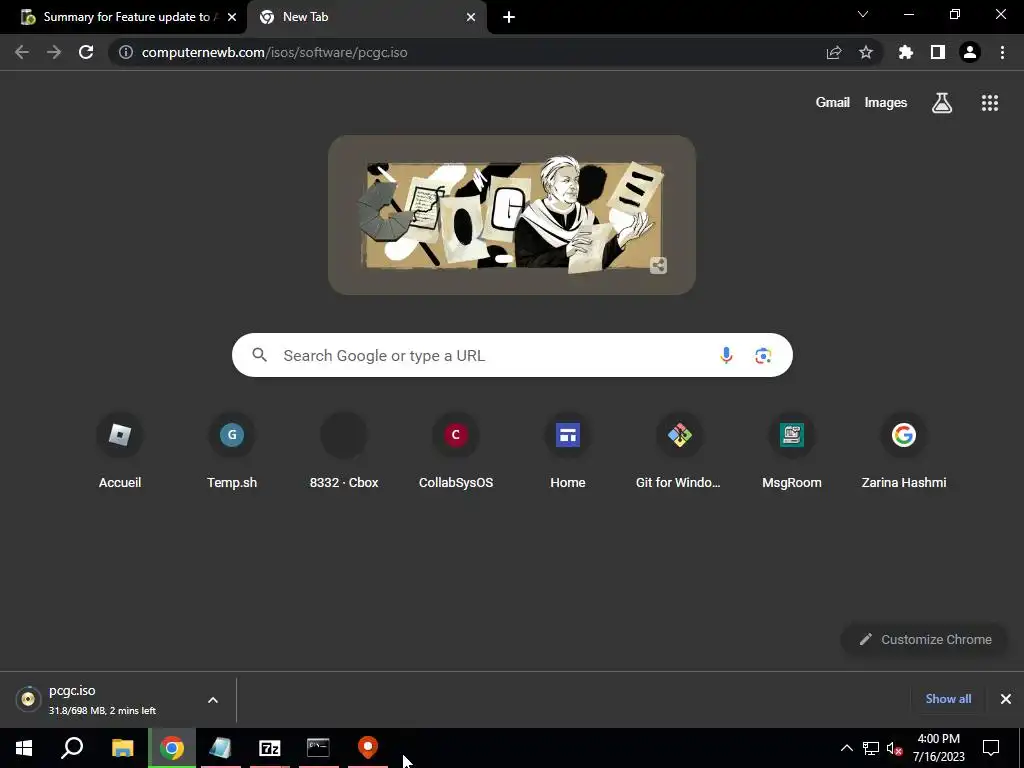Open the notepad-like taskbar app

[x=221, y=748]
